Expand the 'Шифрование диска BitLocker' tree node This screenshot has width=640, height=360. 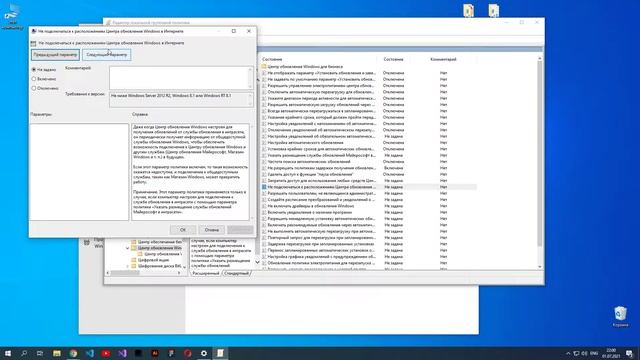pyautogui.click(x=127, y=266)
